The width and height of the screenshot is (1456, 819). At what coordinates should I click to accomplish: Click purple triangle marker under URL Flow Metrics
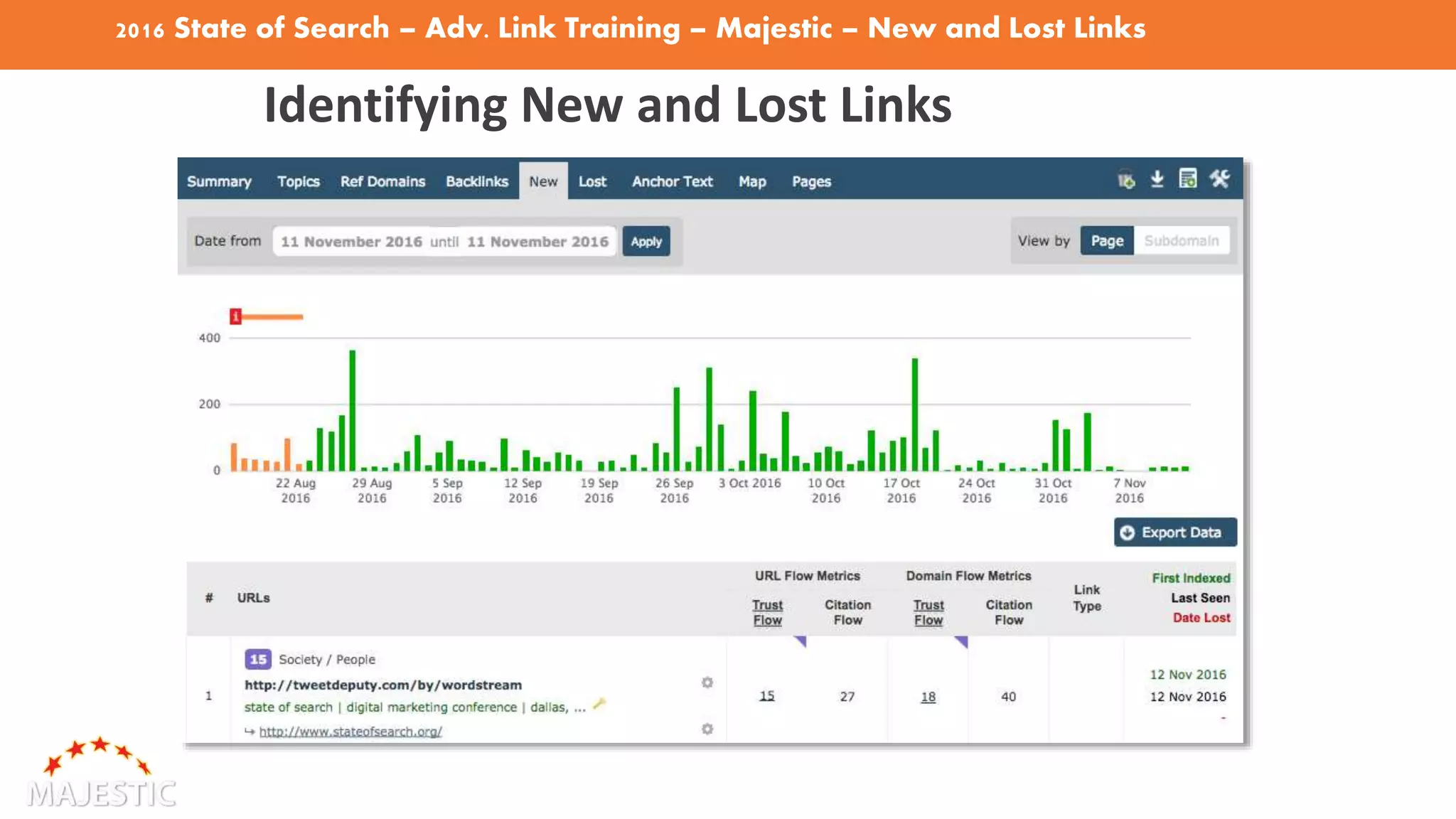pos(800,641)
